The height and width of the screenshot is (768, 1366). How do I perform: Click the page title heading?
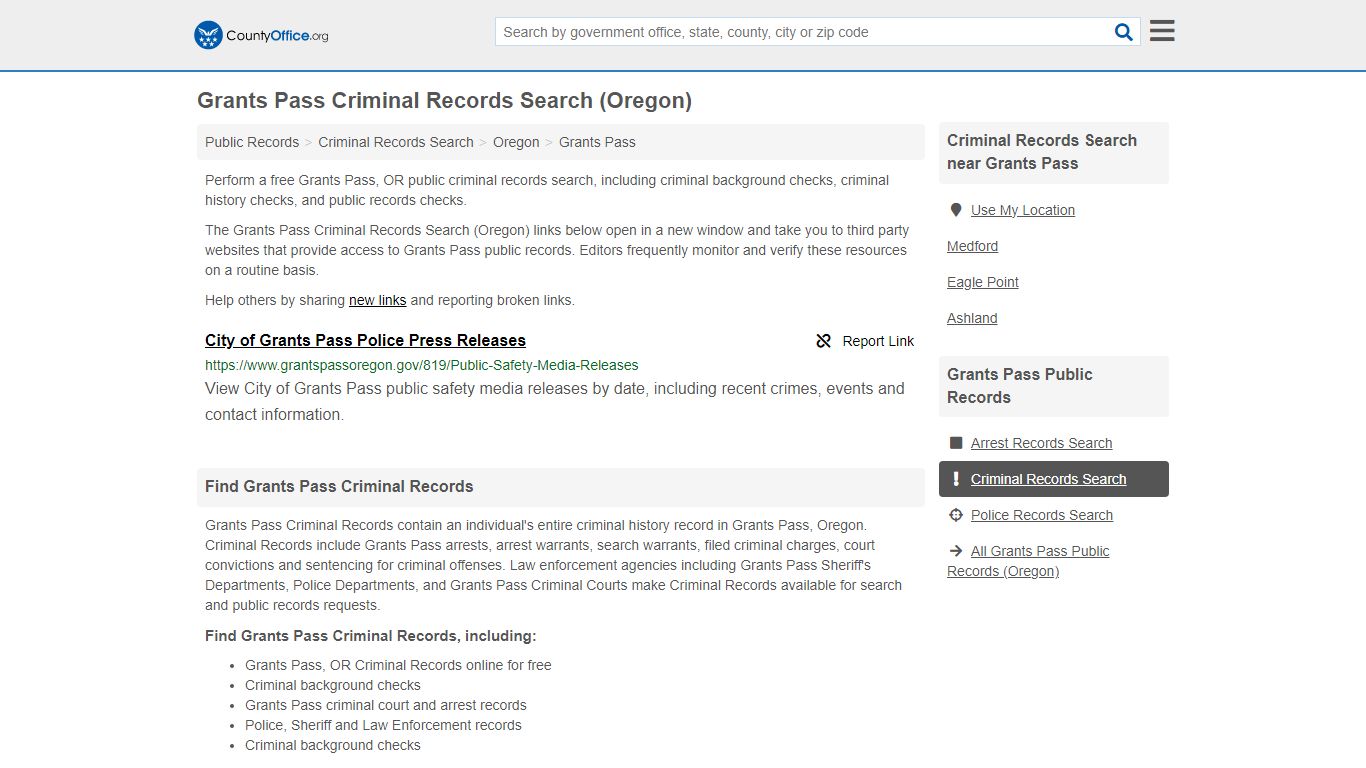(444, 100)
